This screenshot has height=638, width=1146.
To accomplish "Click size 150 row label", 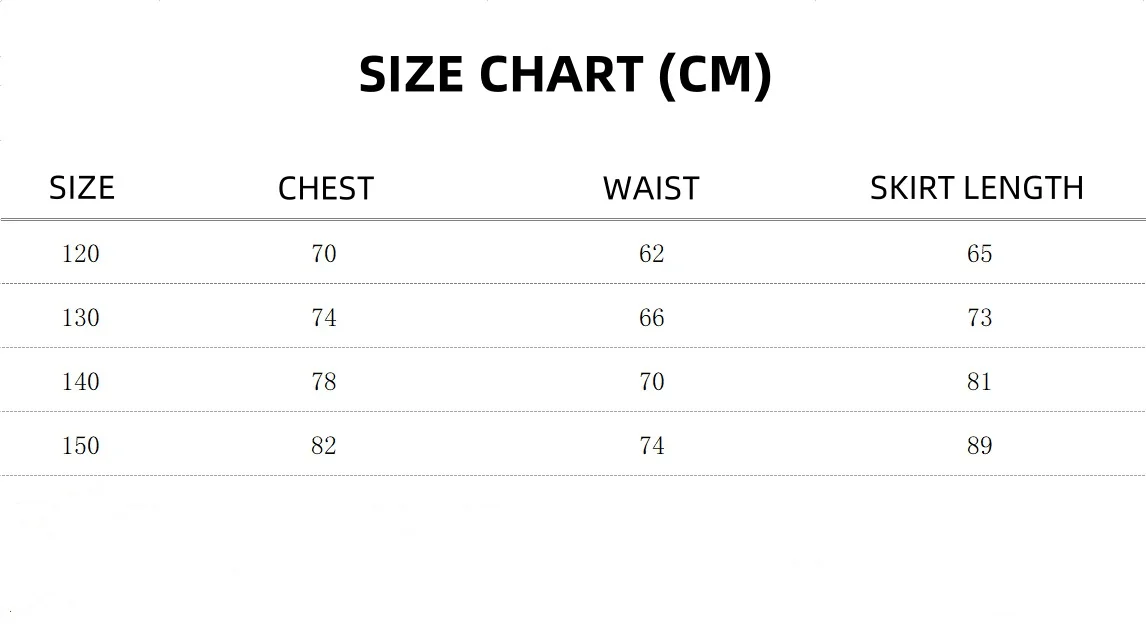I will tap(80, 445).
